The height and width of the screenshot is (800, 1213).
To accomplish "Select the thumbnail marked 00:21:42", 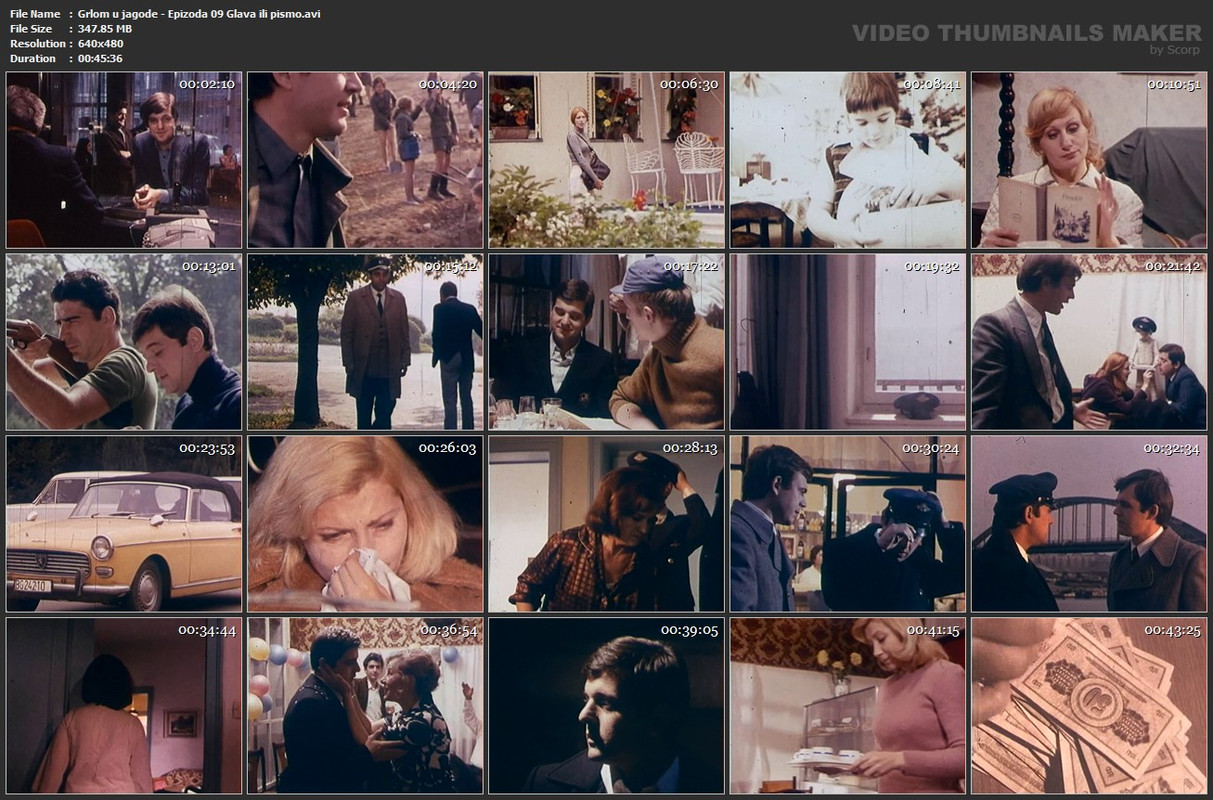I will click(1089, 342).
